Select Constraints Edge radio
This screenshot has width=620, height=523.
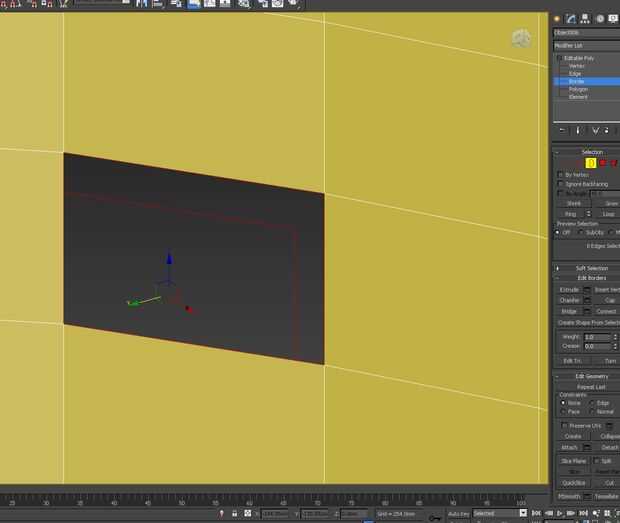[x=592, y=403]
